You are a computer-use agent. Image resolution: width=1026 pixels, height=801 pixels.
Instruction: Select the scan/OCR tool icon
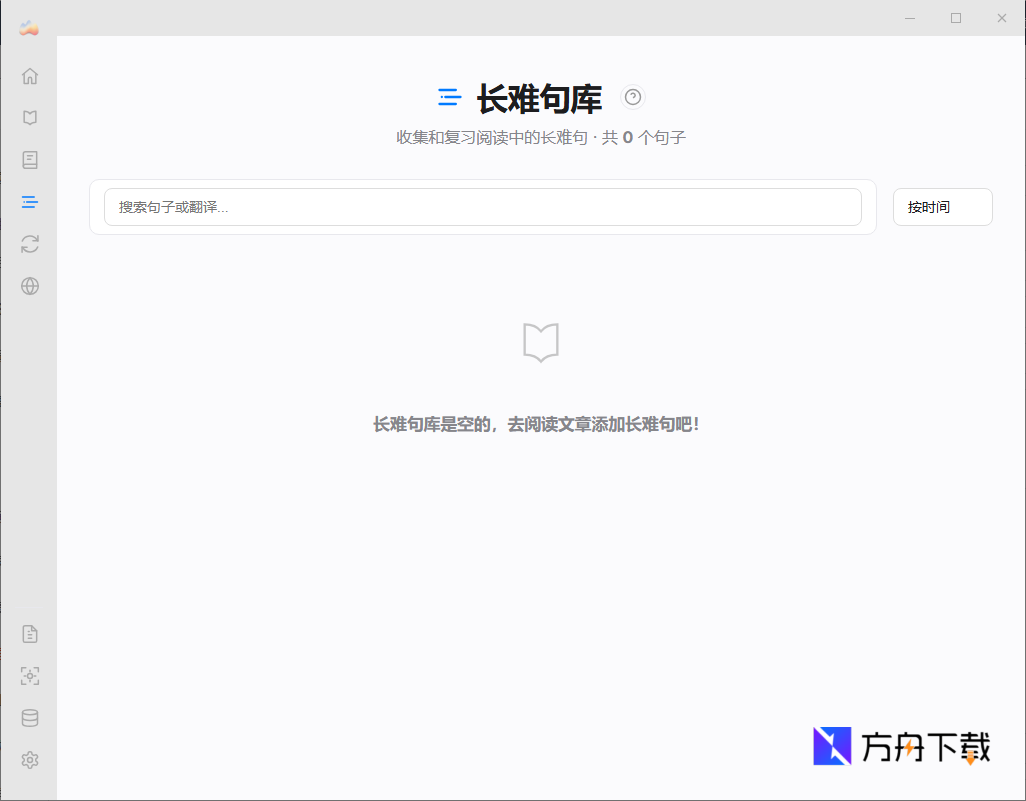(29, 676)
